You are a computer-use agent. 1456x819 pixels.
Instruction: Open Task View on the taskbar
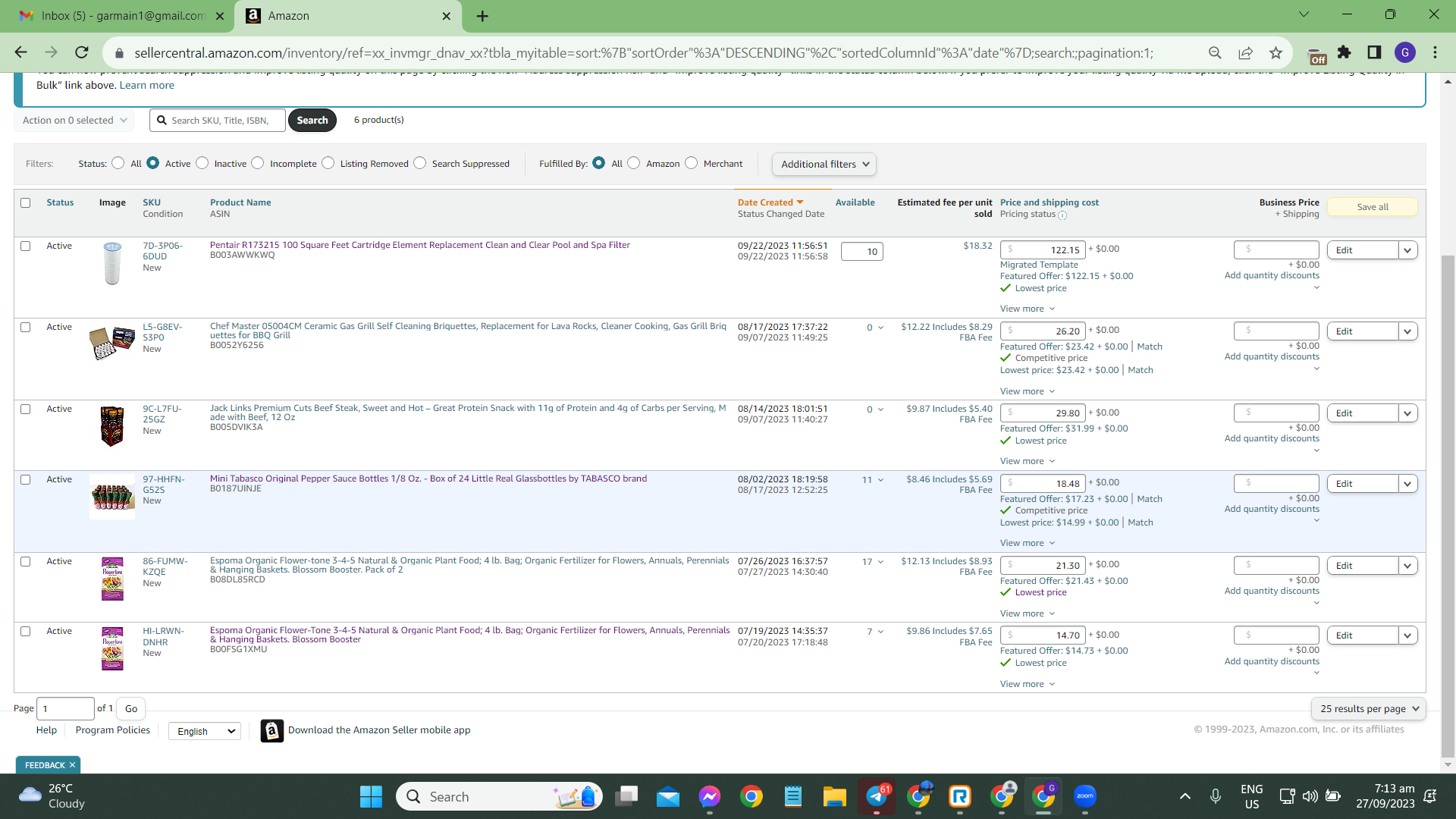point(626,797)
